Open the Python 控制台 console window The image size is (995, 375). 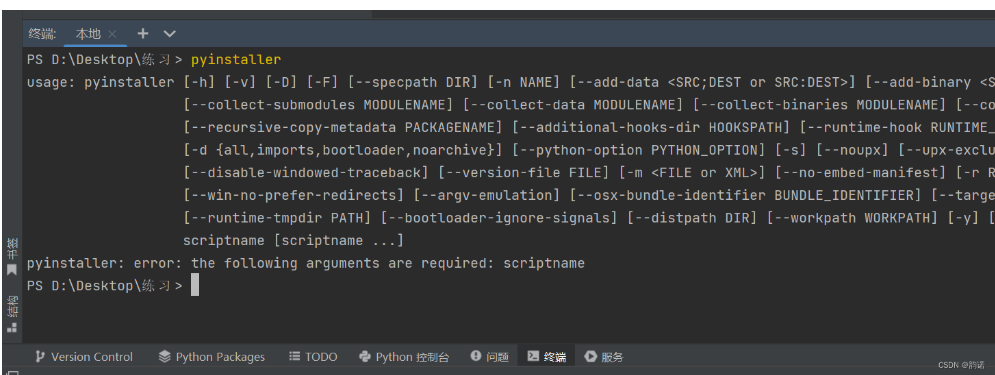point(404,357)
